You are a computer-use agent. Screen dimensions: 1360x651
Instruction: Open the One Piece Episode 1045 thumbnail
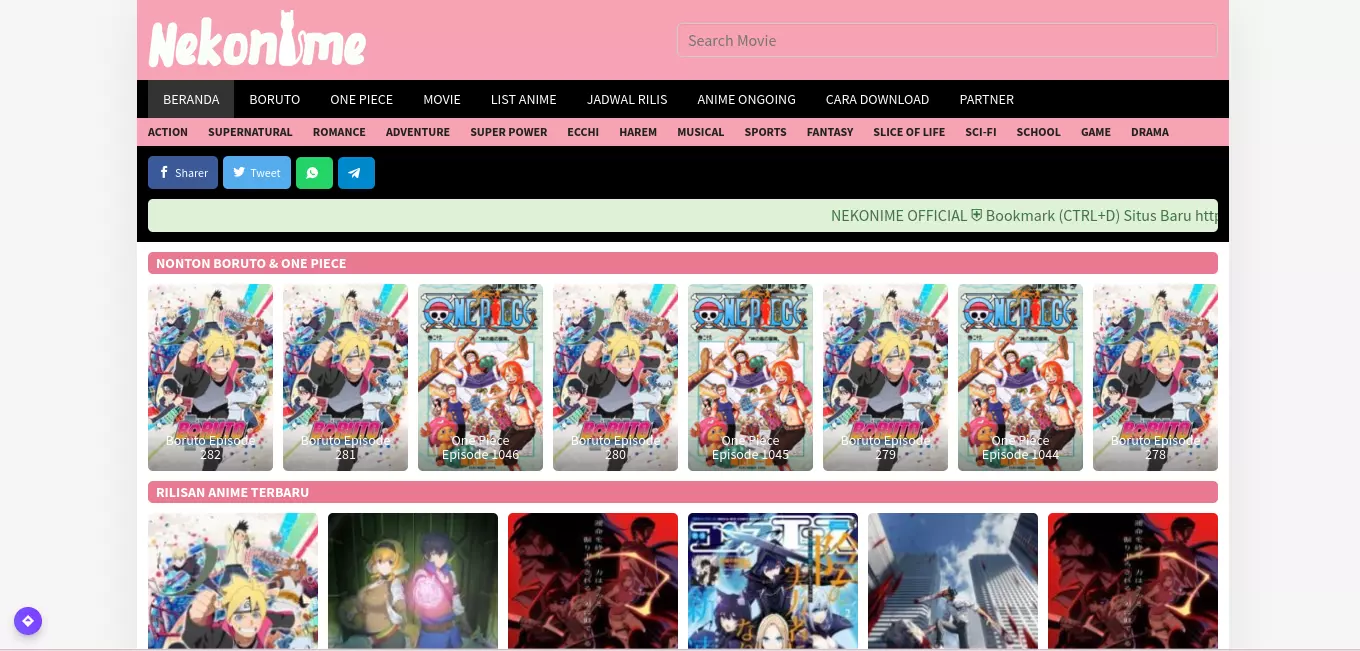click(x=750, y=377)
